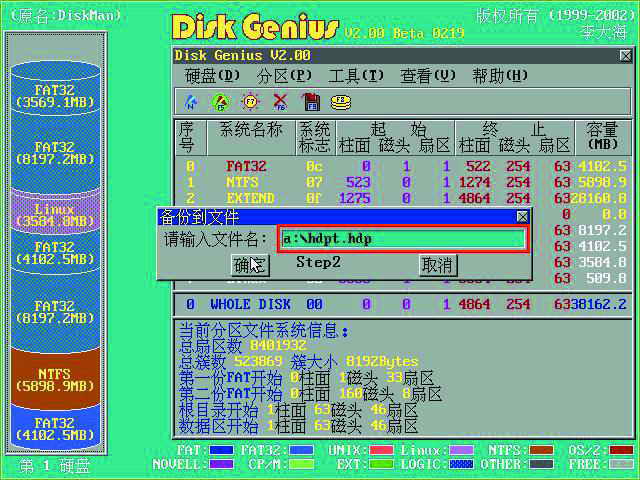Close the Disk Genius V2.00 window

click(622, 55)
